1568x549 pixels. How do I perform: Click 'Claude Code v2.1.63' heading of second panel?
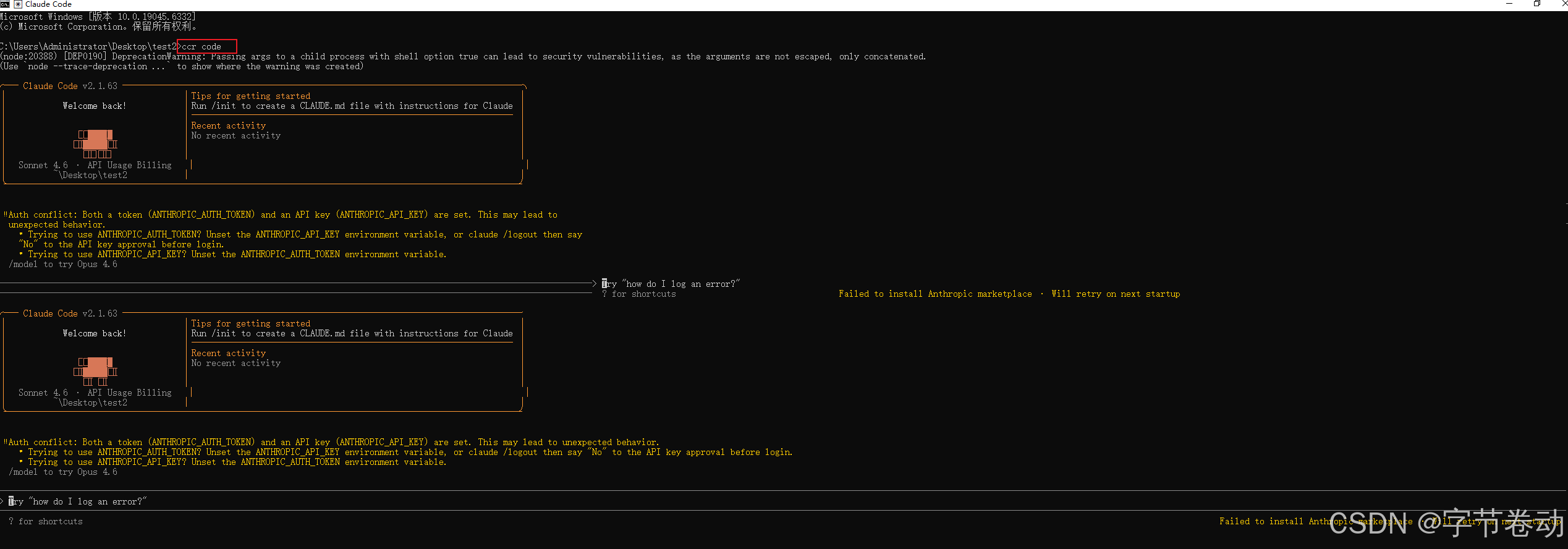70,313
